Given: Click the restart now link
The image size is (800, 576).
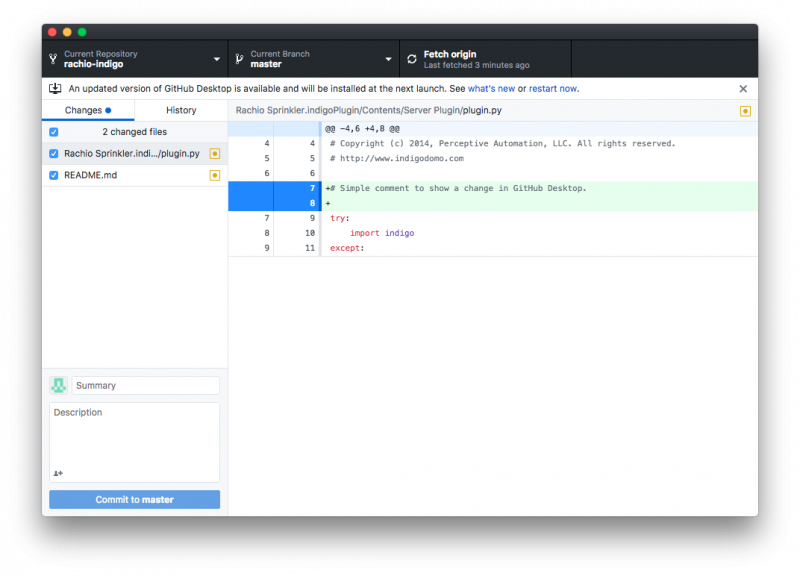Looking at the screenshot, I should [554, 89].
